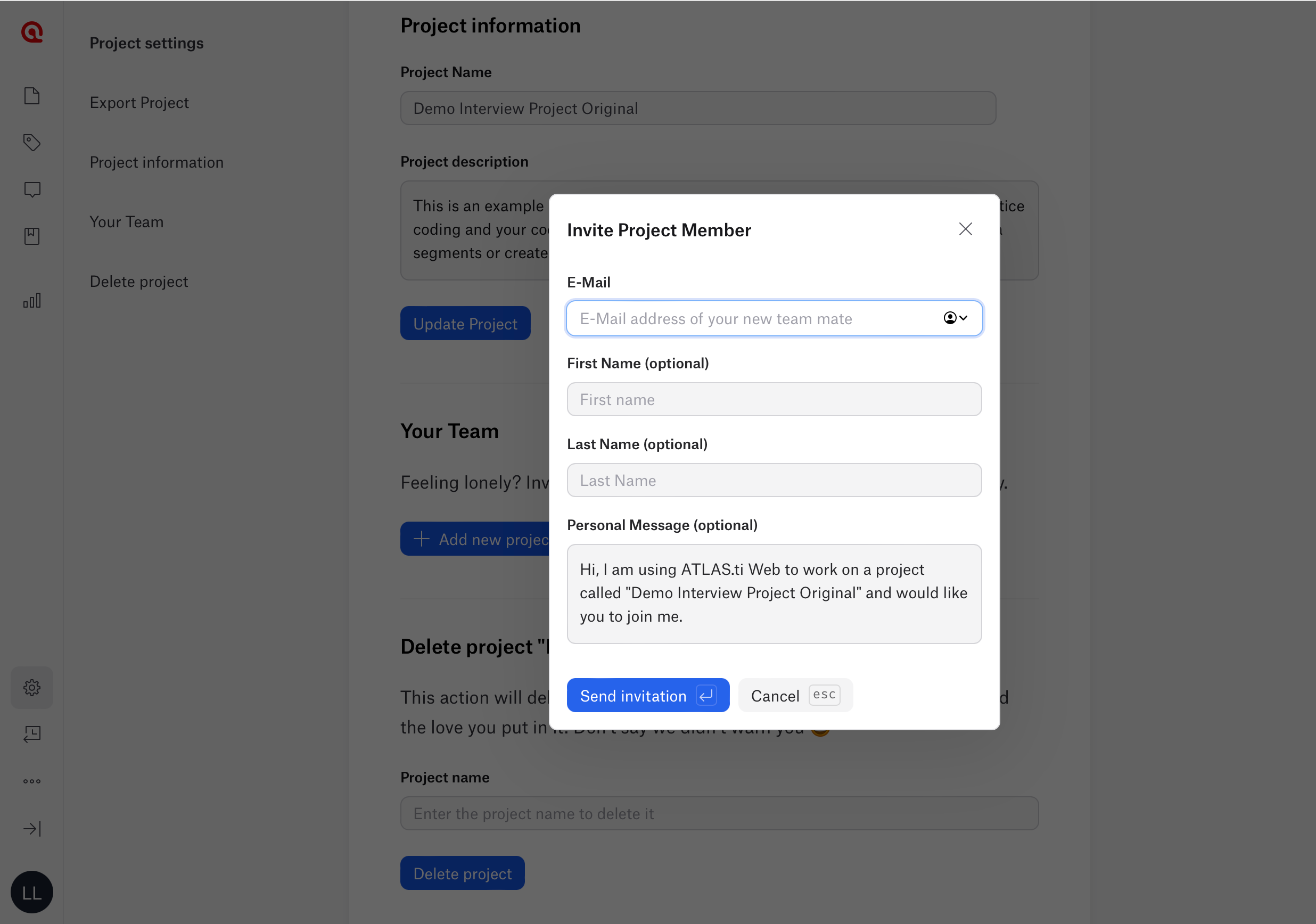
Task: Open the import/version history icon
Action: pyautogui.click(x=31, y=735)
